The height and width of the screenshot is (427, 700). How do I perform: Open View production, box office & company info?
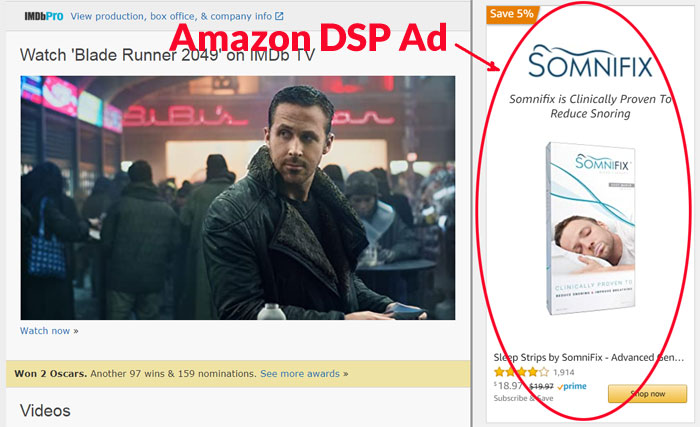point(171,16)
